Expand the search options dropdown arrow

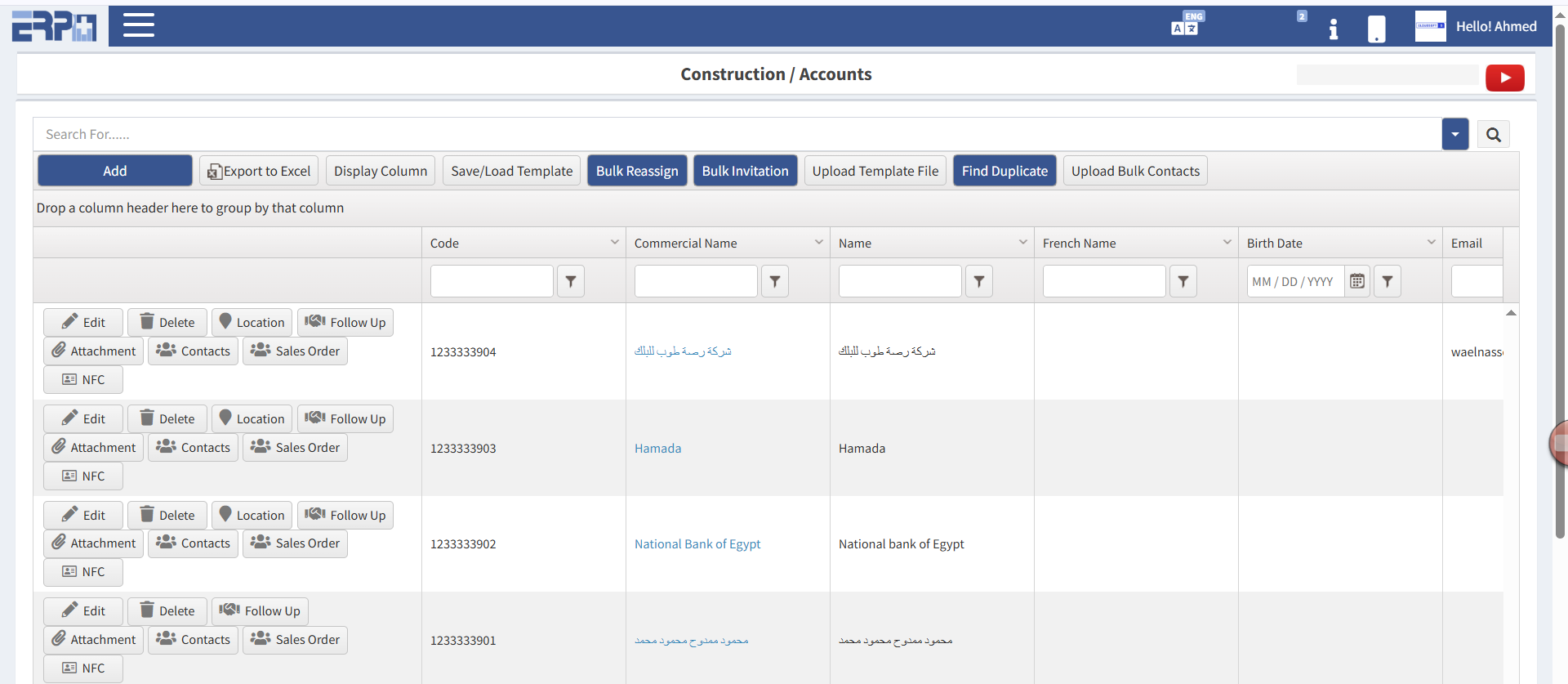click(x=1454, y=135)
